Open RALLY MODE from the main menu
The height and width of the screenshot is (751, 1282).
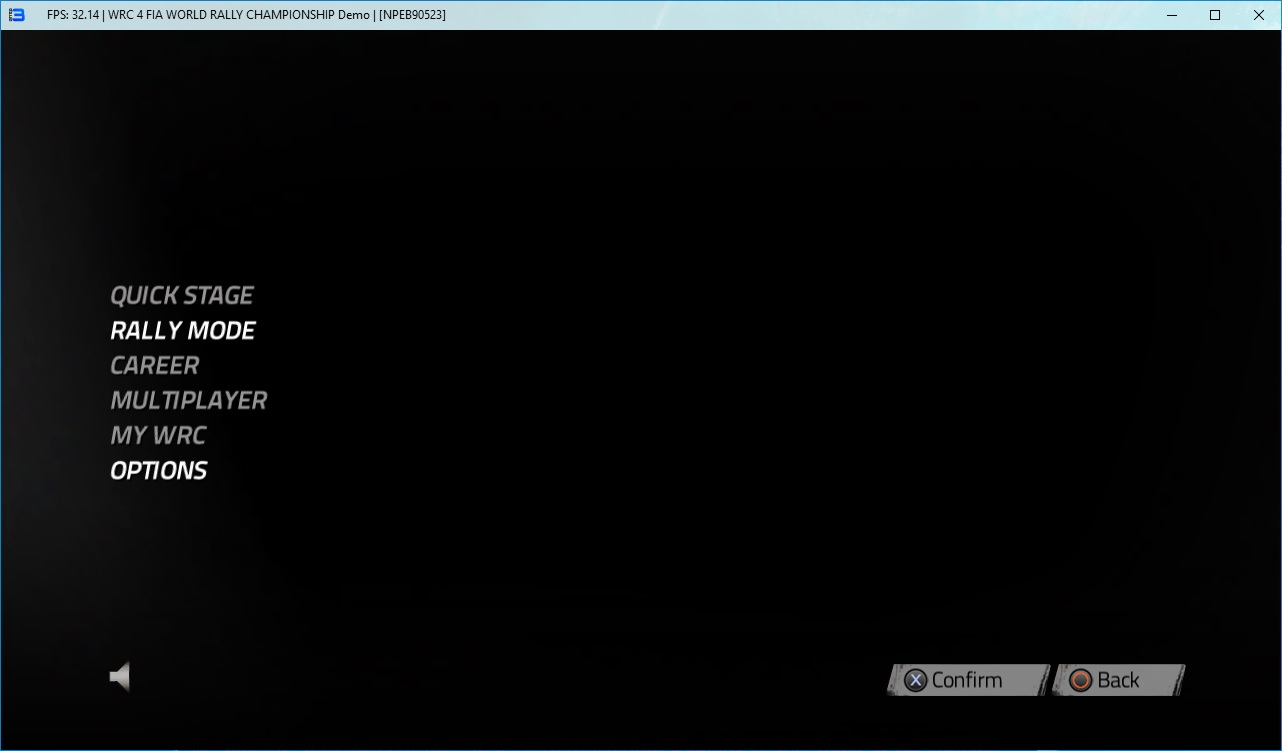tap(183, 330)
